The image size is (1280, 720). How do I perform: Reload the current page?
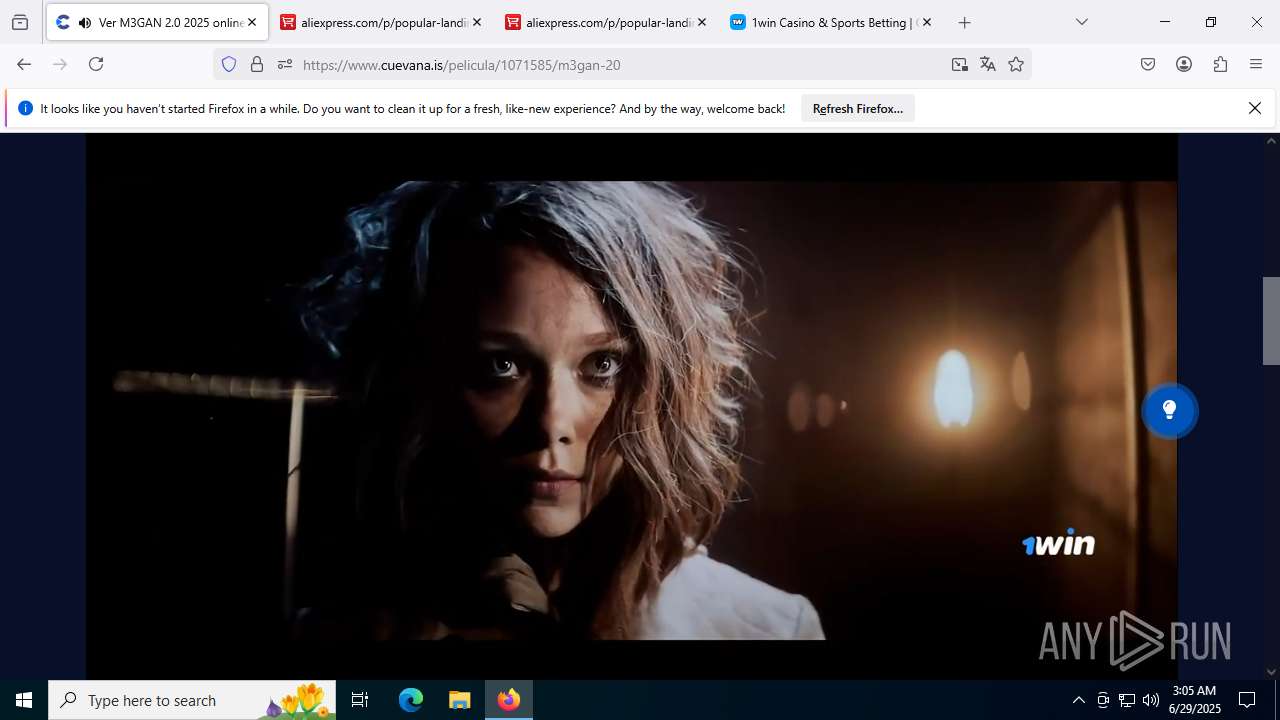point(96,64)
